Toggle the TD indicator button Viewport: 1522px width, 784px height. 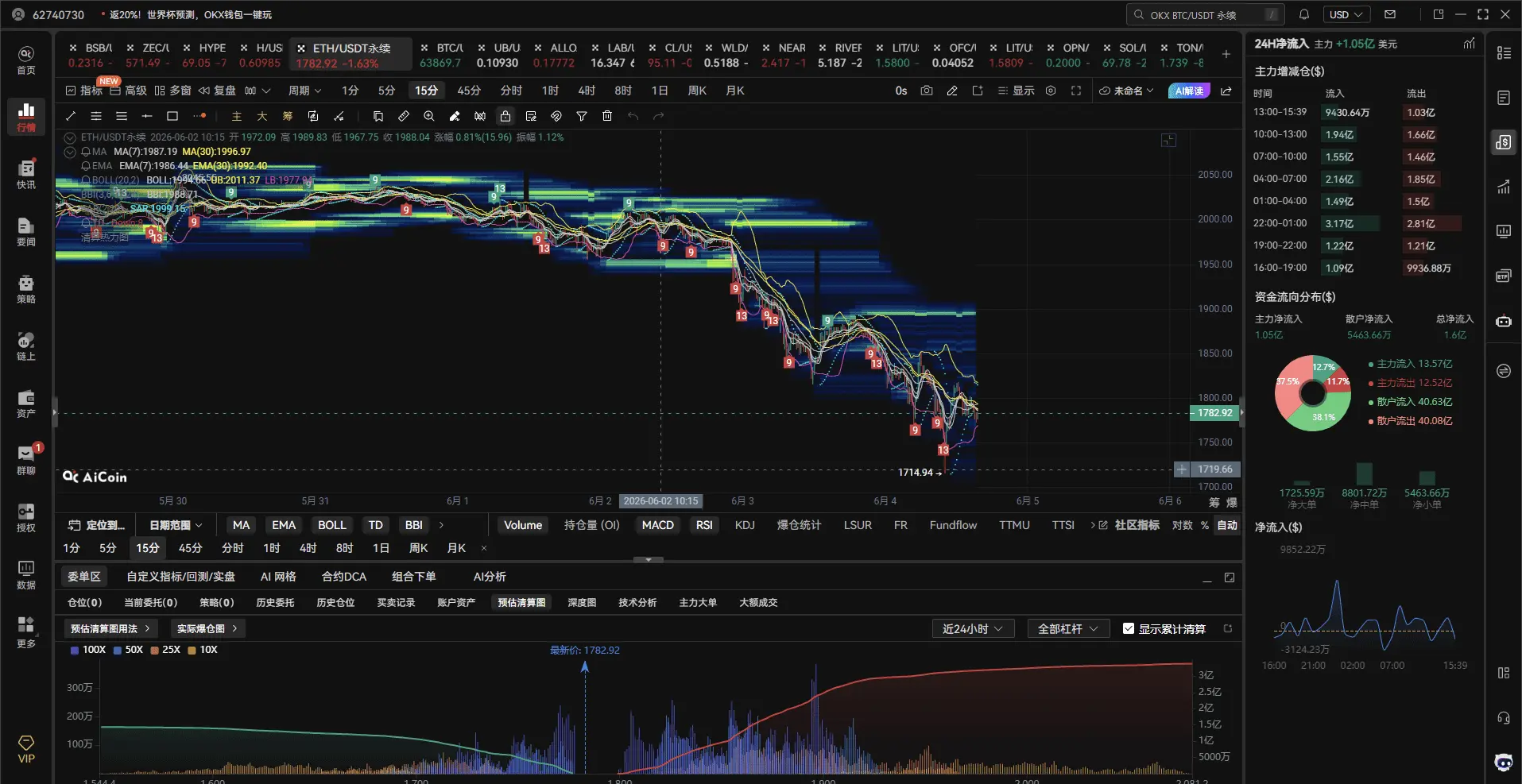376,525
